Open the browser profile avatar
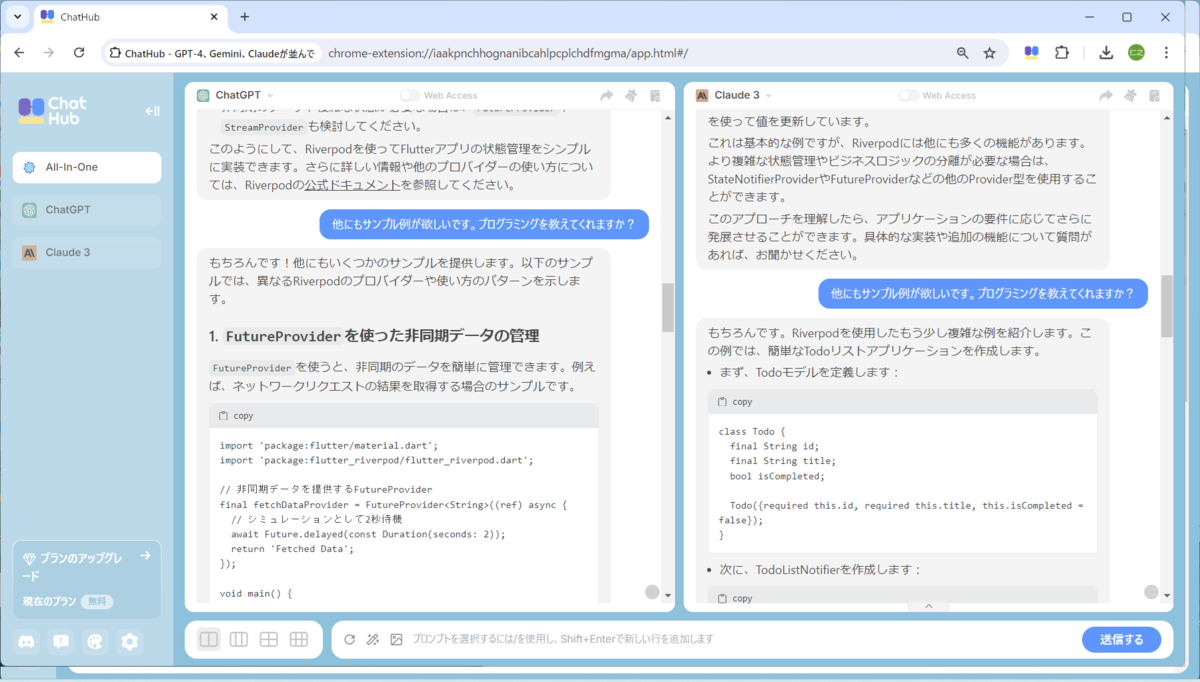This screenshot has width=1200, height=682. pyautogui.click(x=1136, y=52)
